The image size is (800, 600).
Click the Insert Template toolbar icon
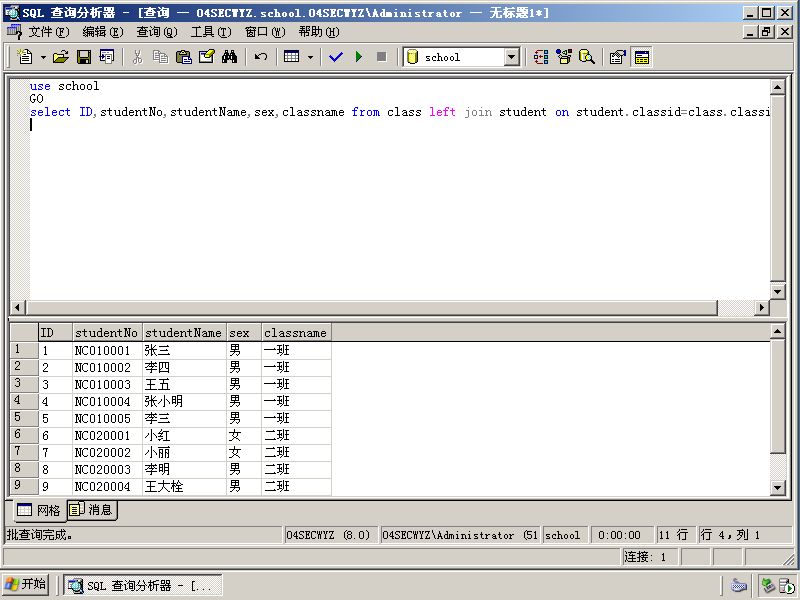click(107, 57)
